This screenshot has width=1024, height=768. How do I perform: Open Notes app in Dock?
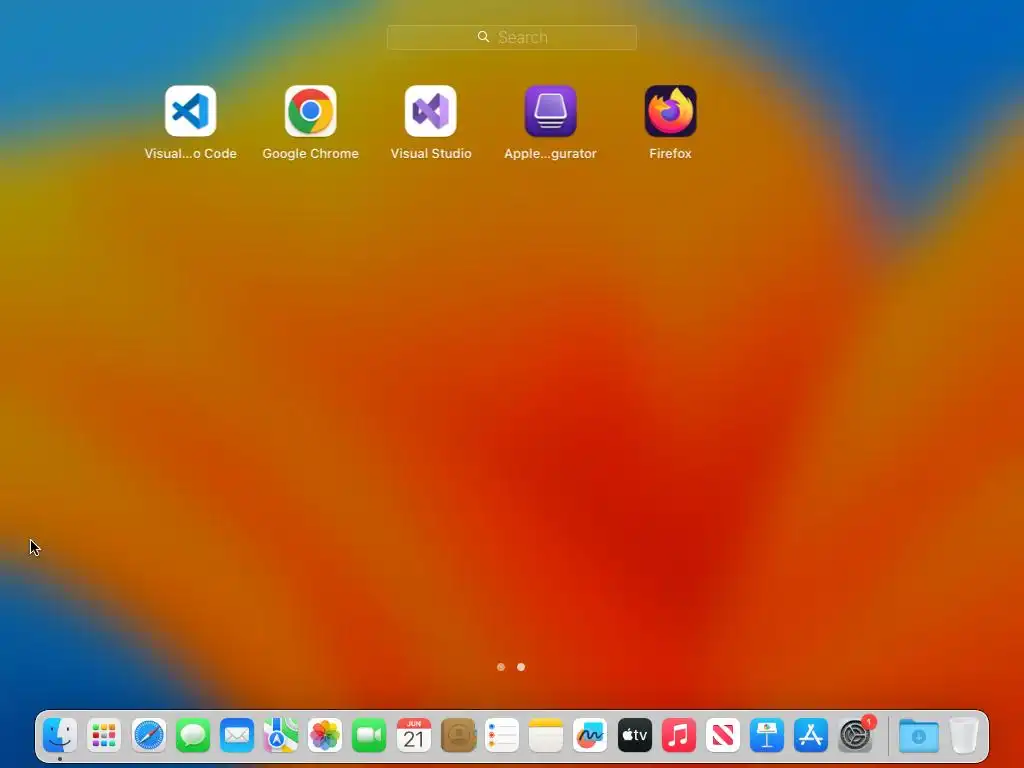[546, 735]
